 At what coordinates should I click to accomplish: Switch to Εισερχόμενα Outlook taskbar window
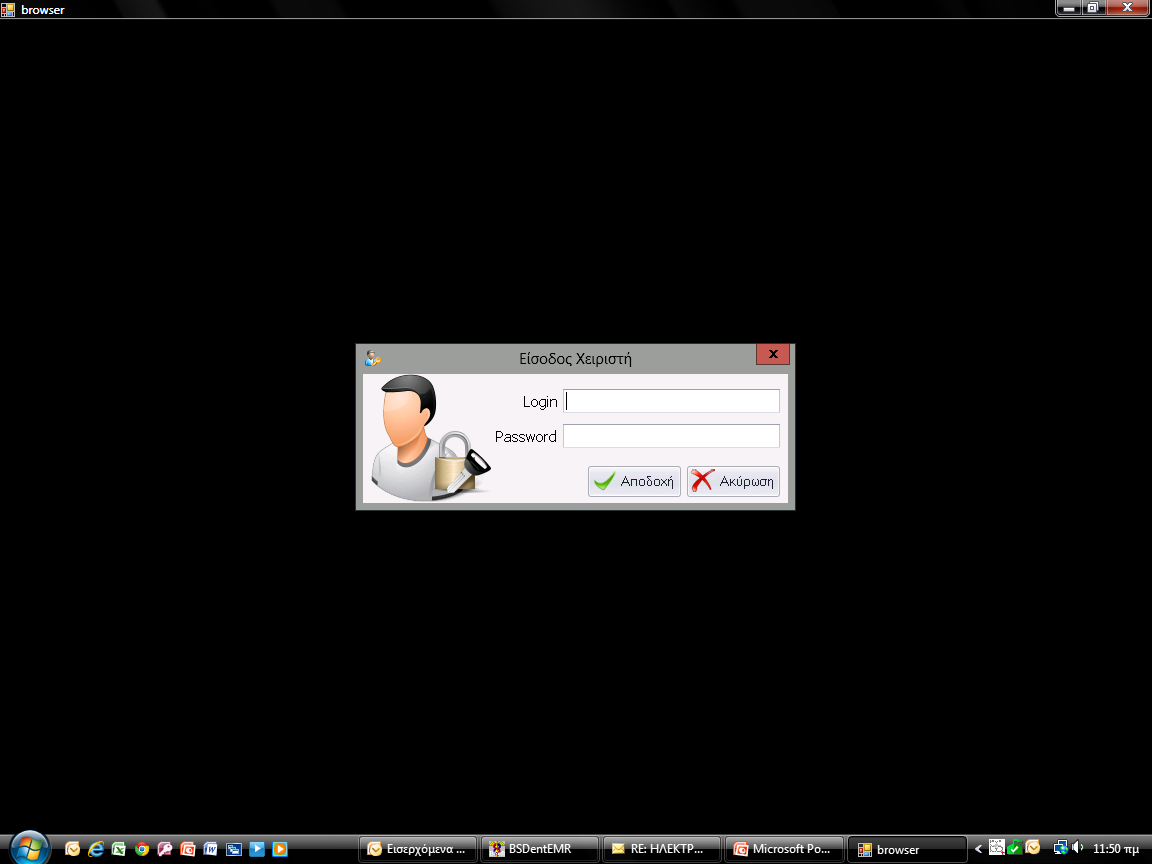417,849
